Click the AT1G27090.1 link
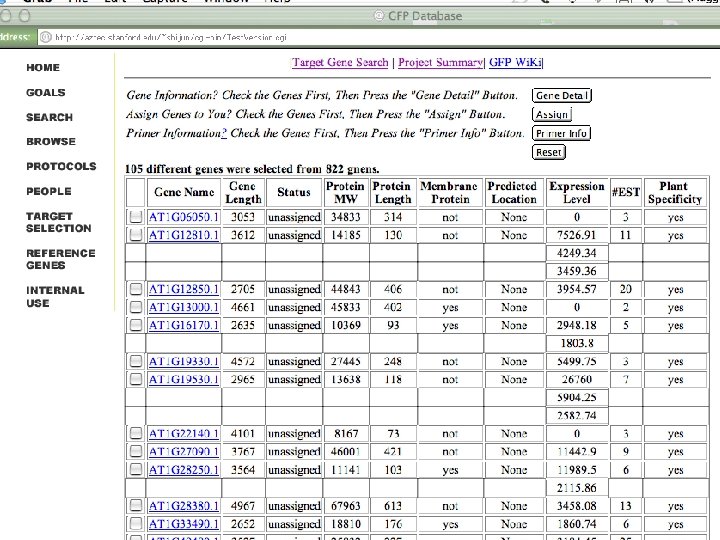 184,451
